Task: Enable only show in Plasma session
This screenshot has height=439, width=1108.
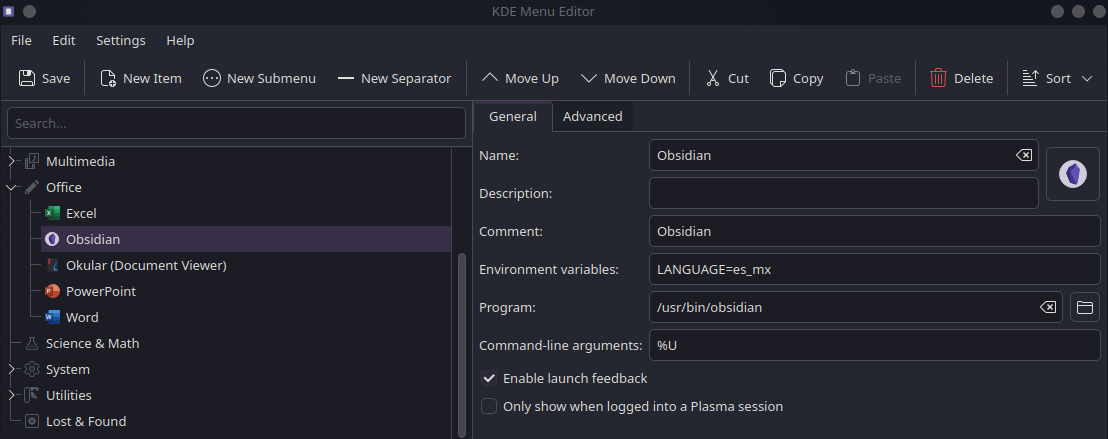Action: pos(488,406)
